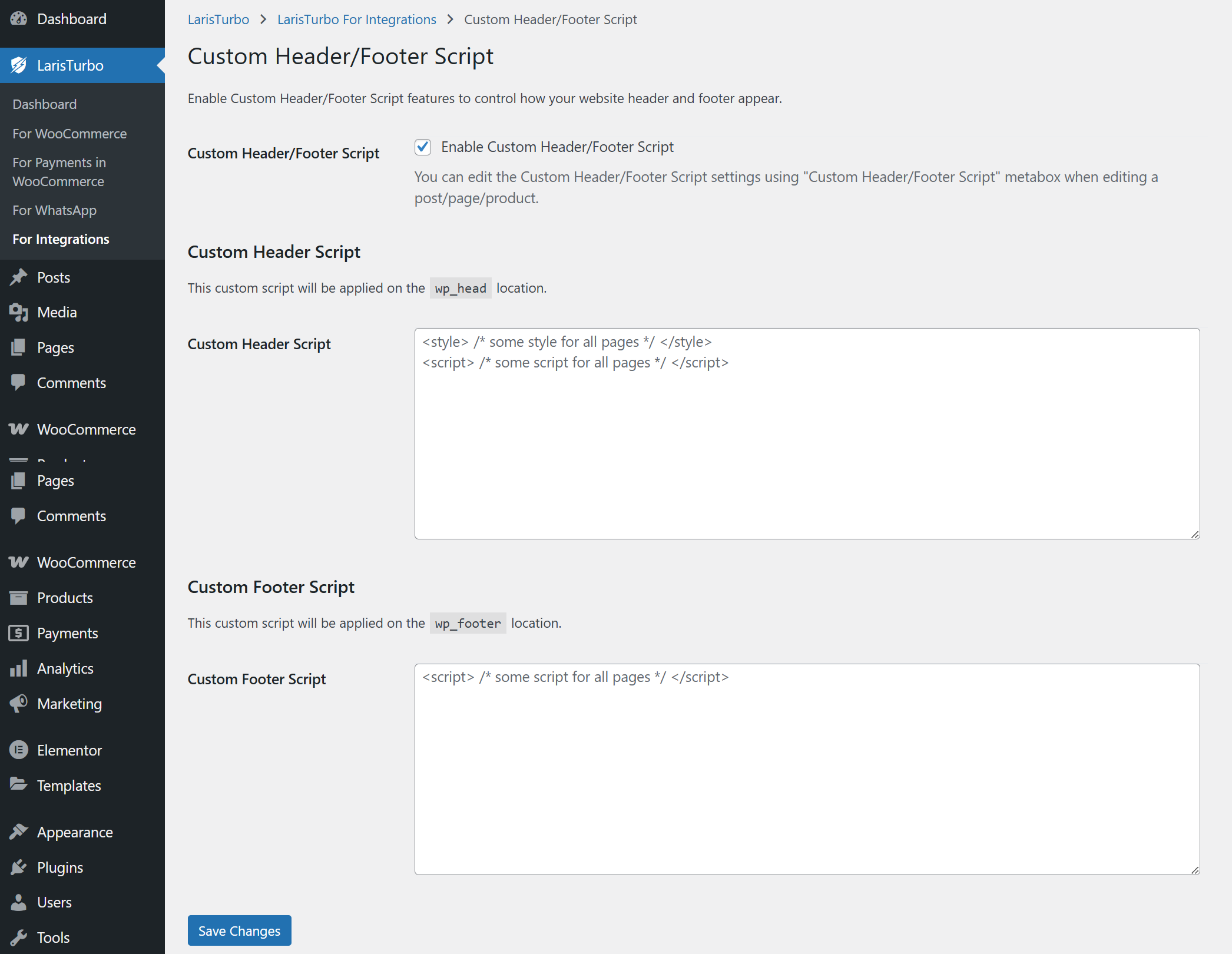The height and width of the screenshot is (954, 1232).
Task: Select For Payments in WooCommerce submenu
Action: (x=59, y=172)
